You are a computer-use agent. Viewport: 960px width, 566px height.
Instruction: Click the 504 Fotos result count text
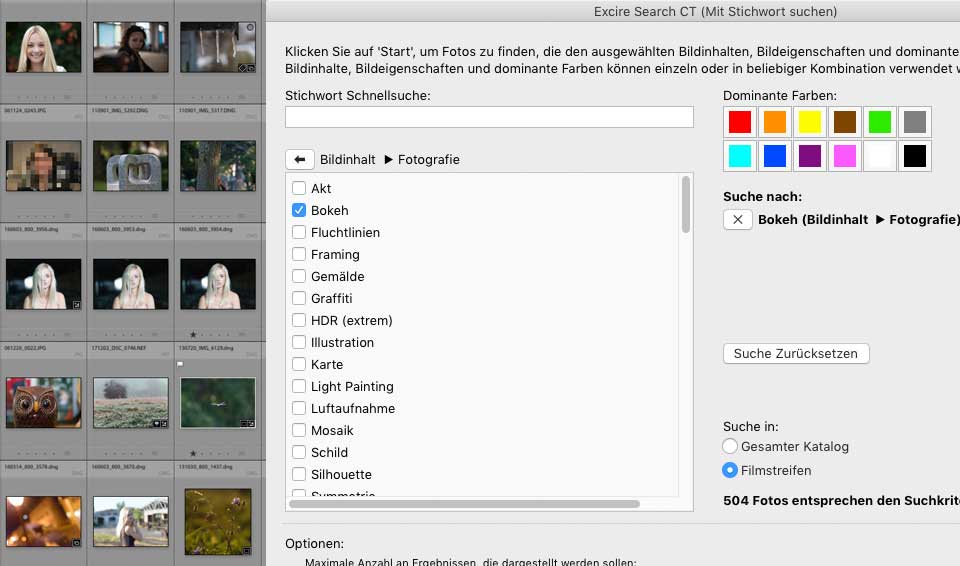[841, 500]
